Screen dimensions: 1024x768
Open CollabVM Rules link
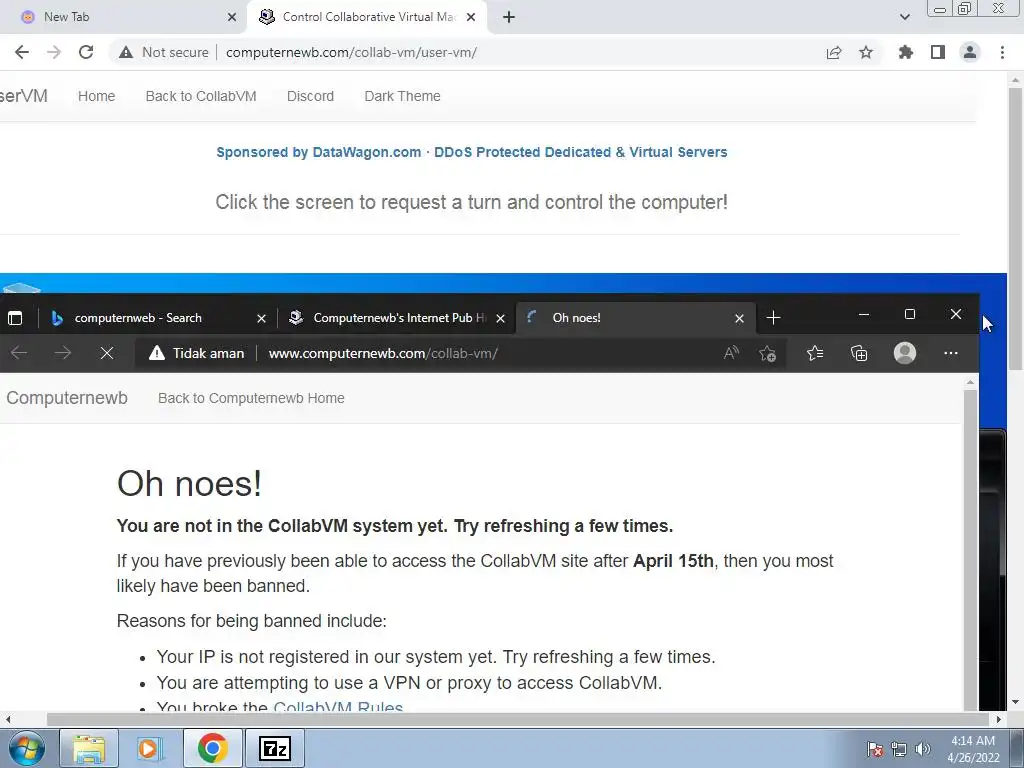338,706
